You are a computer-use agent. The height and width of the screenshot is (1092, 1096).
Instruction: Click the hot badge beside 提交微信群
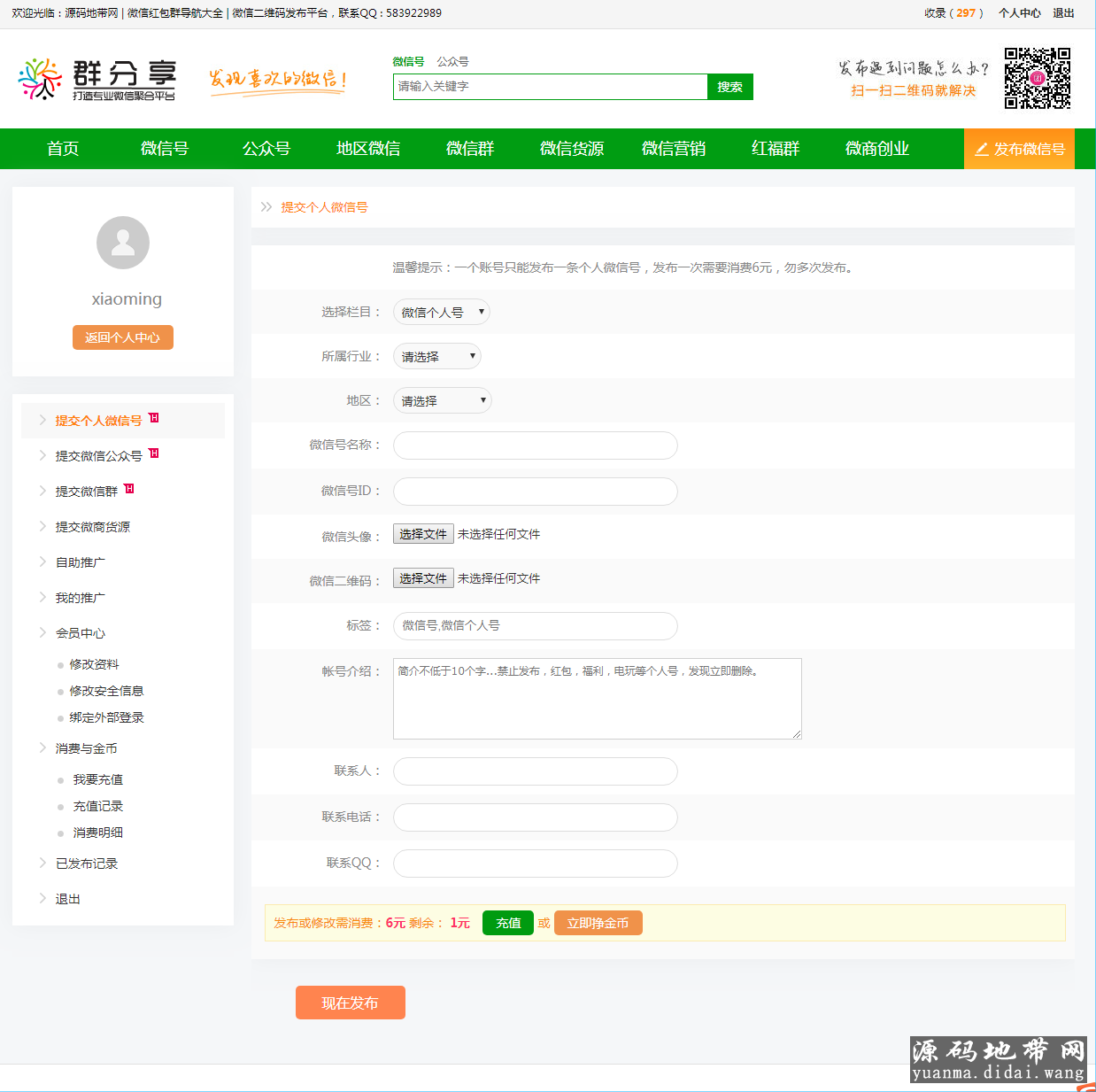pyautogui.click(x=129, y=489)
